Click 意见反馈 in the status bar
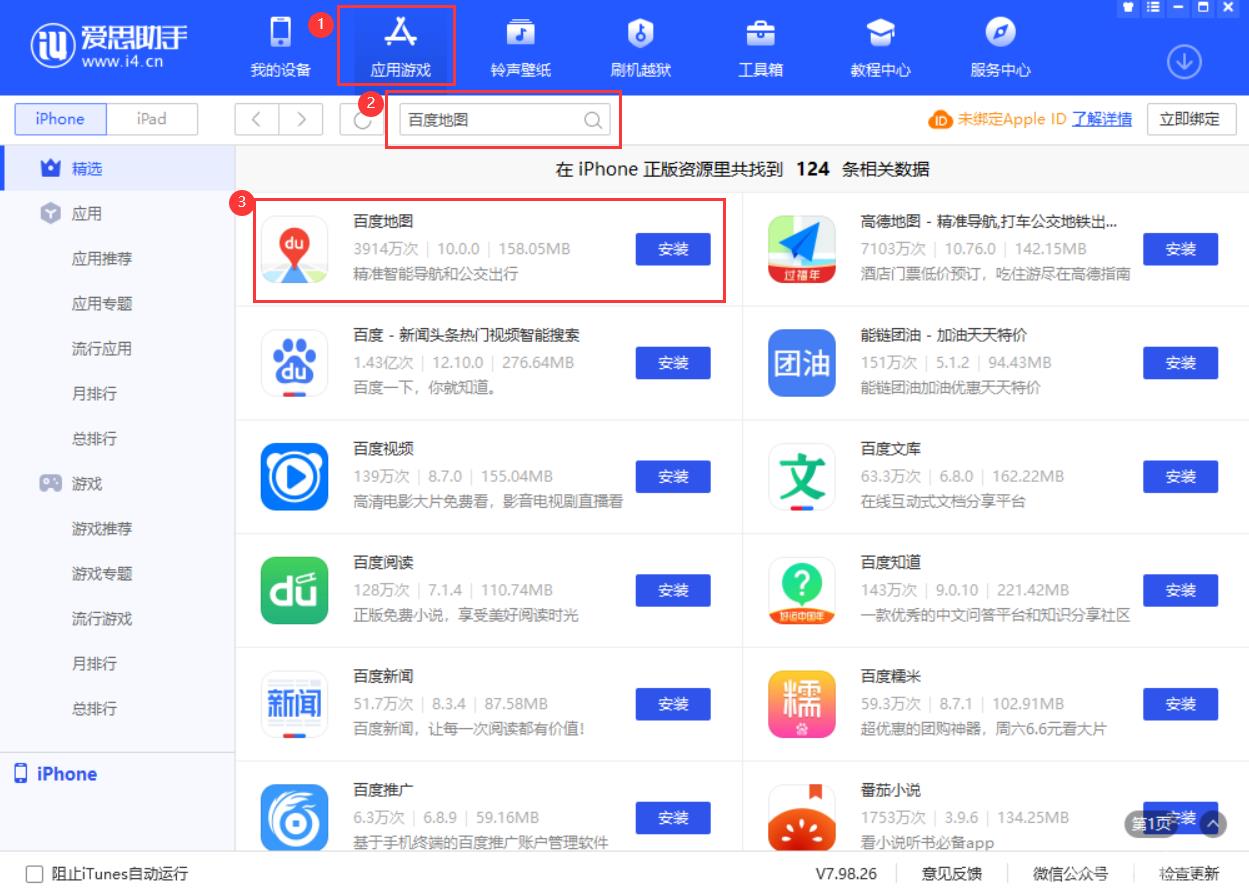This screenshot has height=894, width=1249. pyautogui.click(x=952, y=874)
